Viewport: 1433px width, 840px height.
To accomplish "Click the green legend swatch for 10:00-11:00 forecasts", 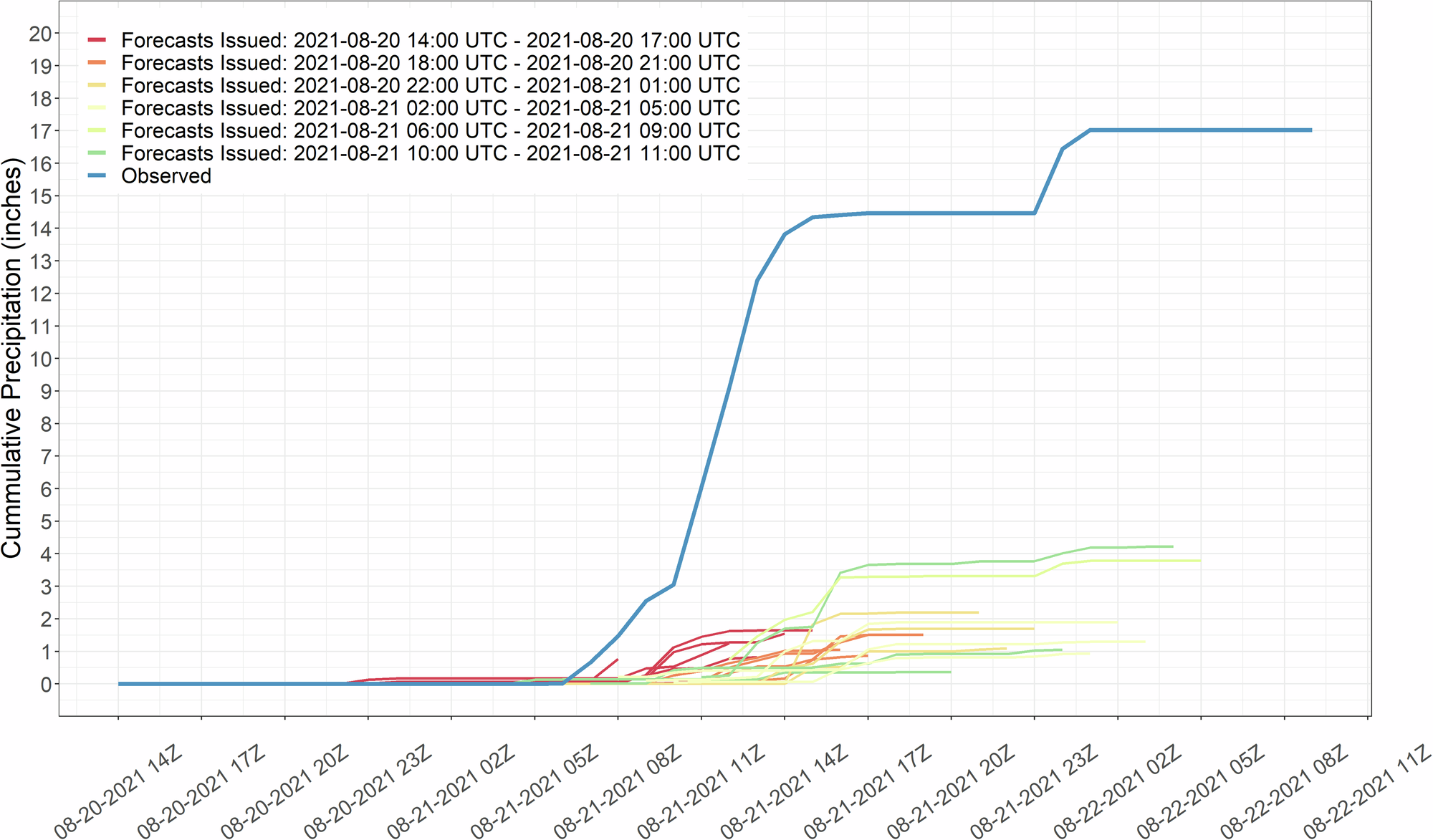I will [97, 153].
